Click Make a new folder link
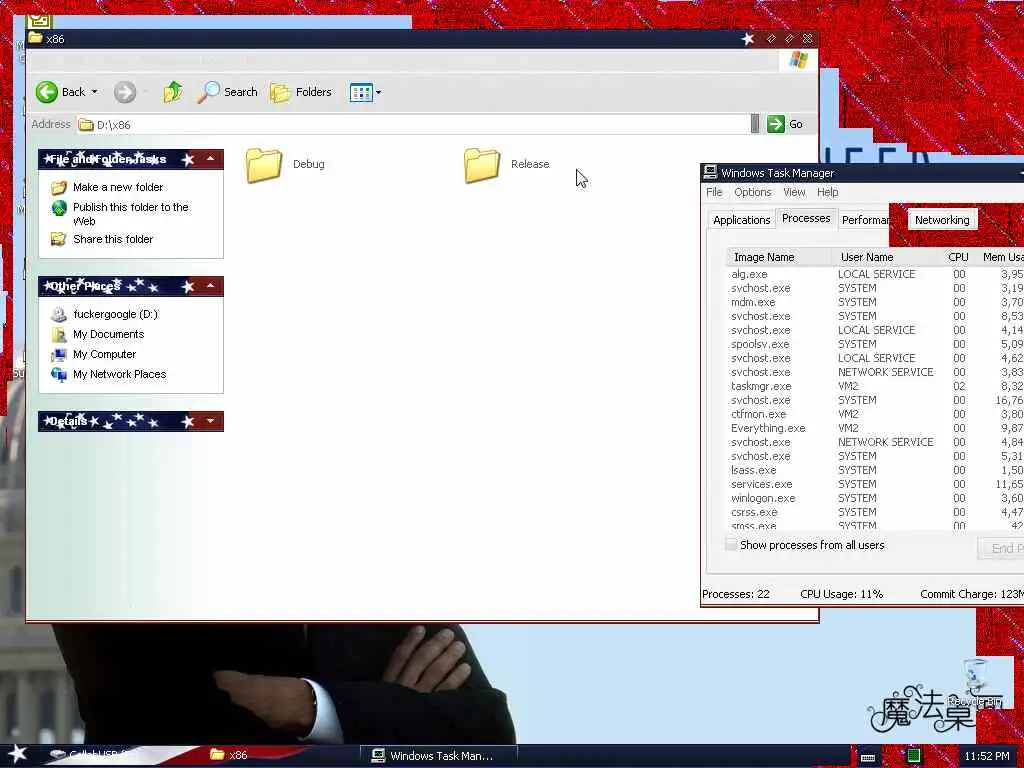The width and height of the screenshot is (1024, 768). pos(118,187)
